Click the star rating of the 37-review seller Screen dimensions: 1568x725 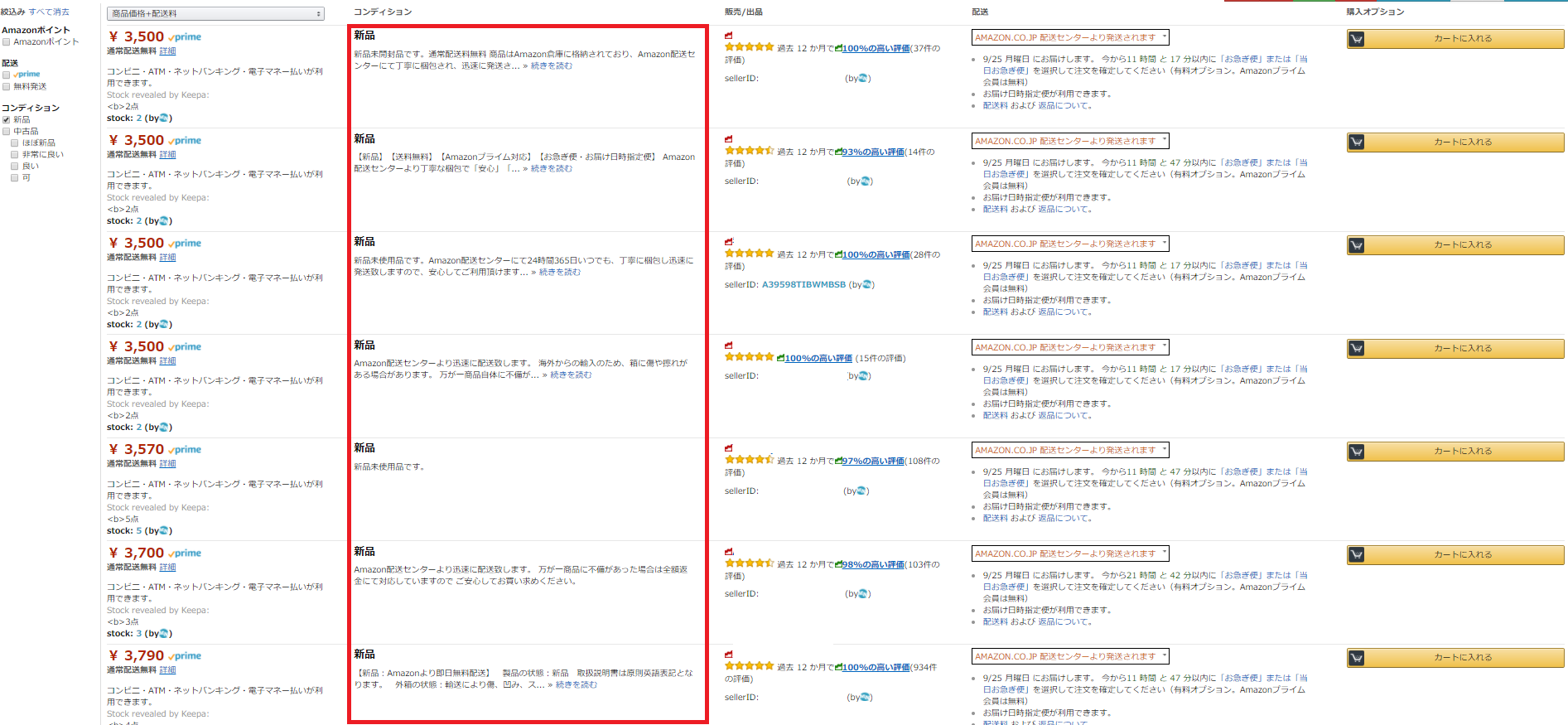[750, 47]
